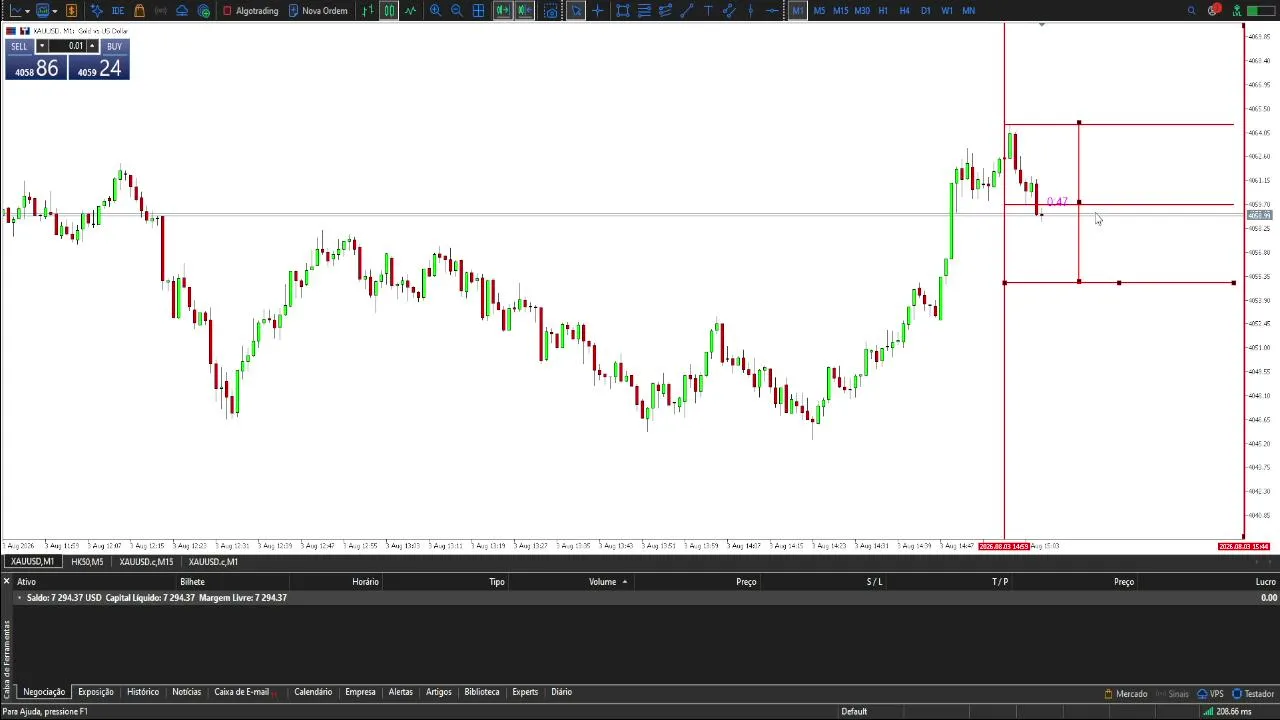Viewport: 1280px width, 720px height.
Task: Switch to HK50,M5 chart tab
Action: tap(87, 561)
